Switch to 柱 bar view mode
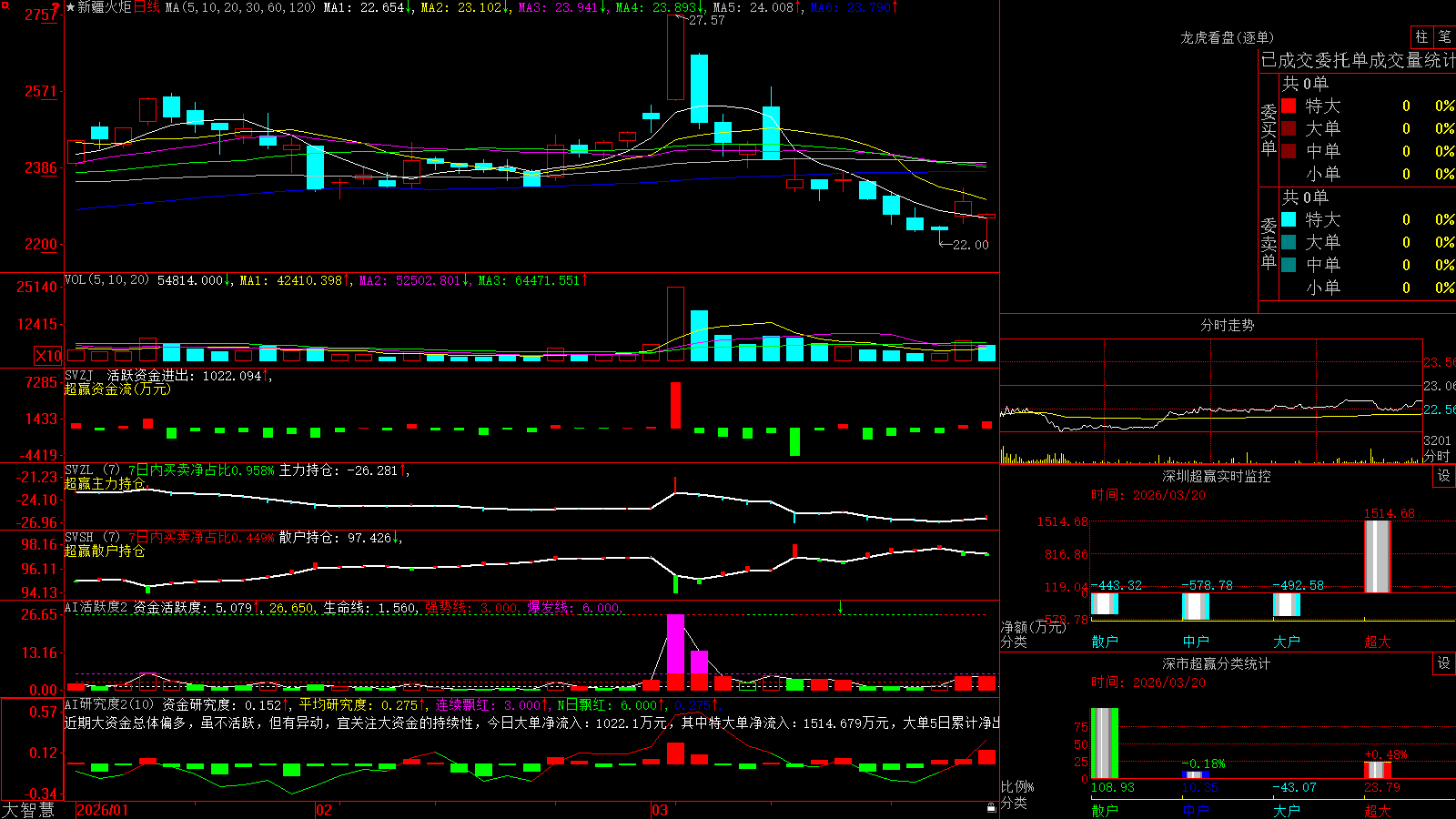The width and height of the screenshot is (1456, 819). point(1421,36)
